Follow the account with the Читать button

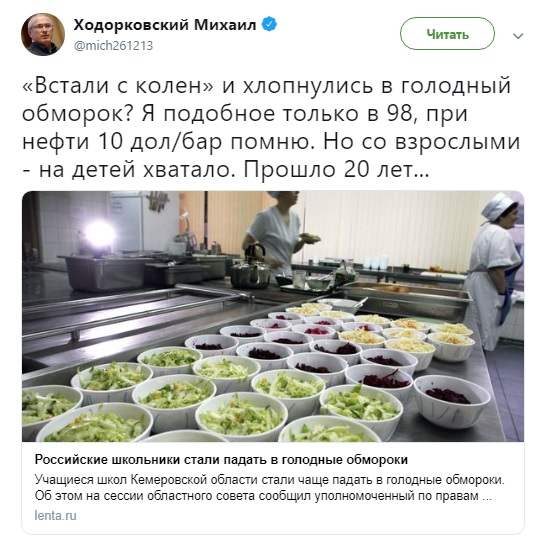pos(447,34)
